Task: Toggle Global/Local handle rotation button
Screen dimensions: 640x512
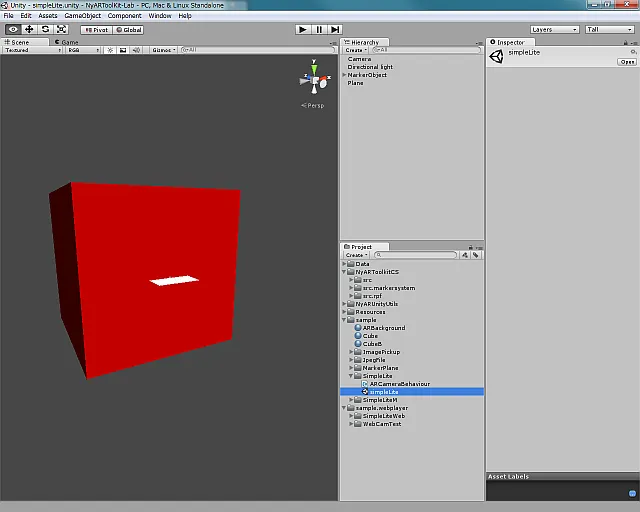Action: pyautogui.click(x=128, y=30)
